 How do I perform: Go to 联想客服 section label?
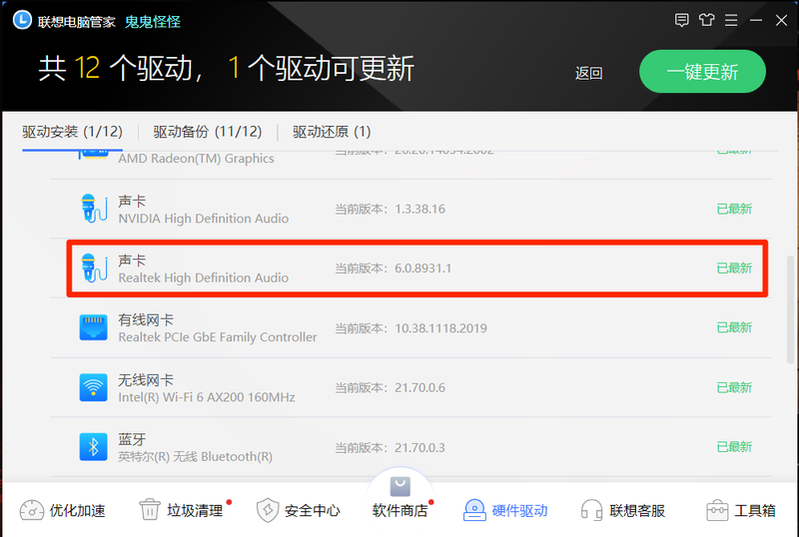[637, 511]
